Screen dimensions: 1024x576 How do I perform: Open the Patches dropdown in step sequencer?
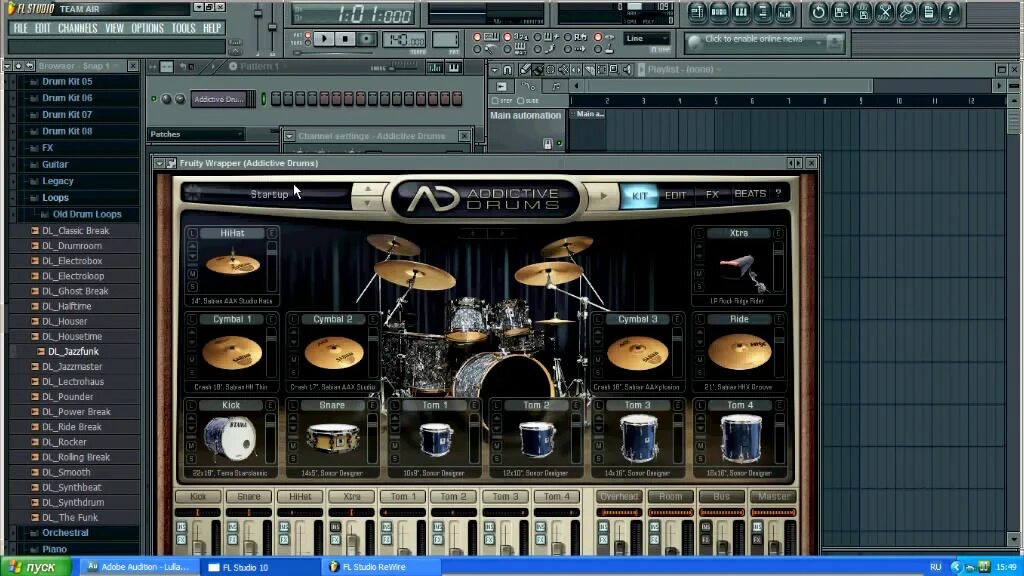(197, 134)
